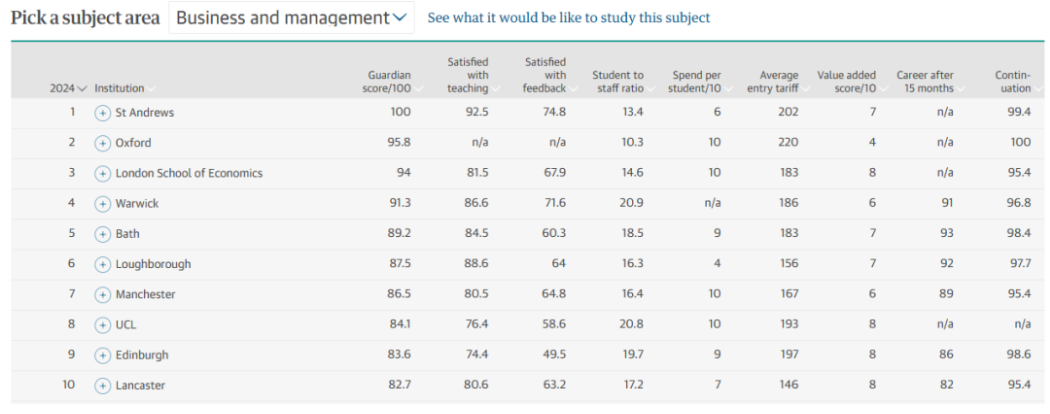Click plus icon beside London School of Economics

coord(102,173)
